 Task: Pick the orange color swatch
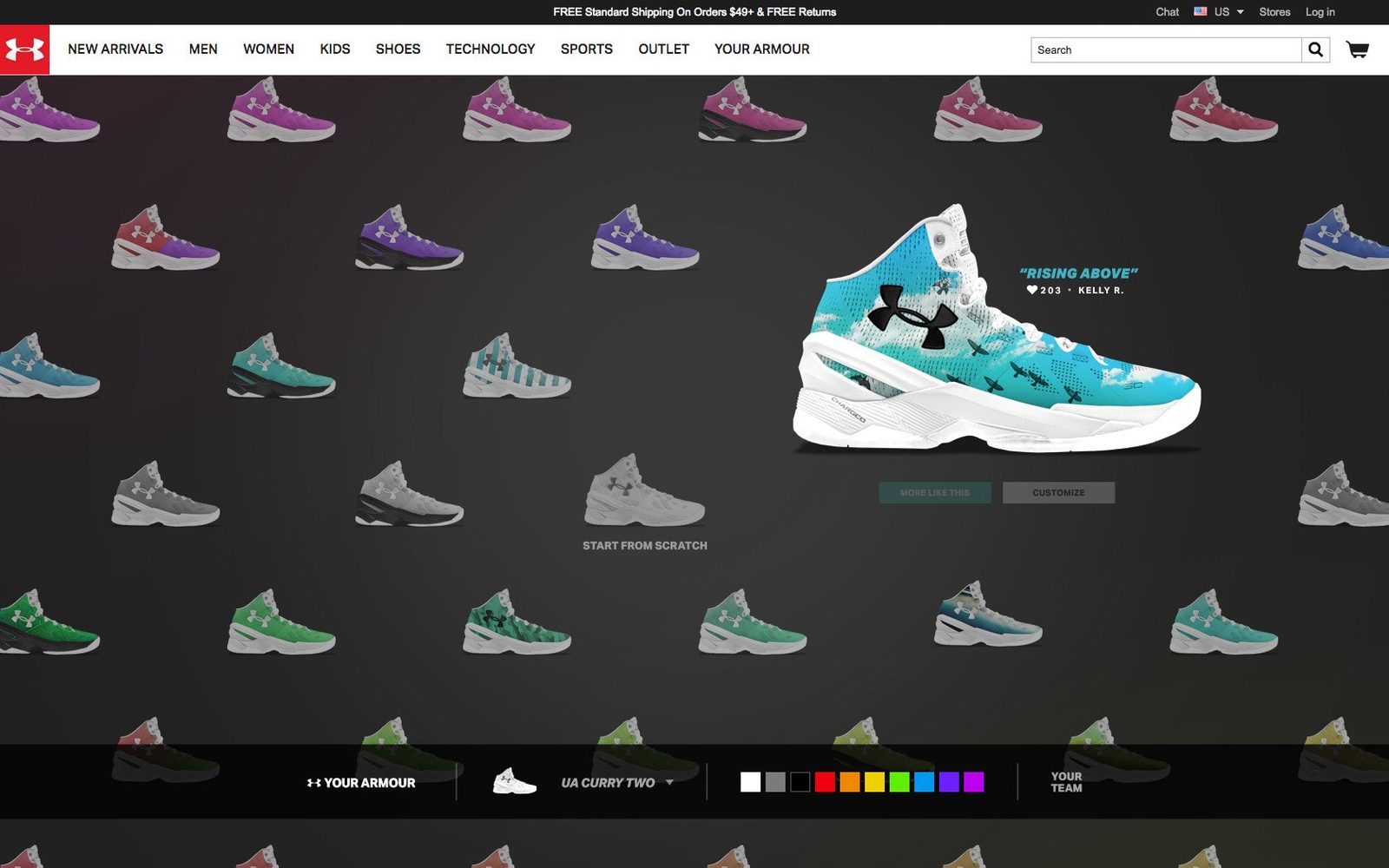(850, 782)
